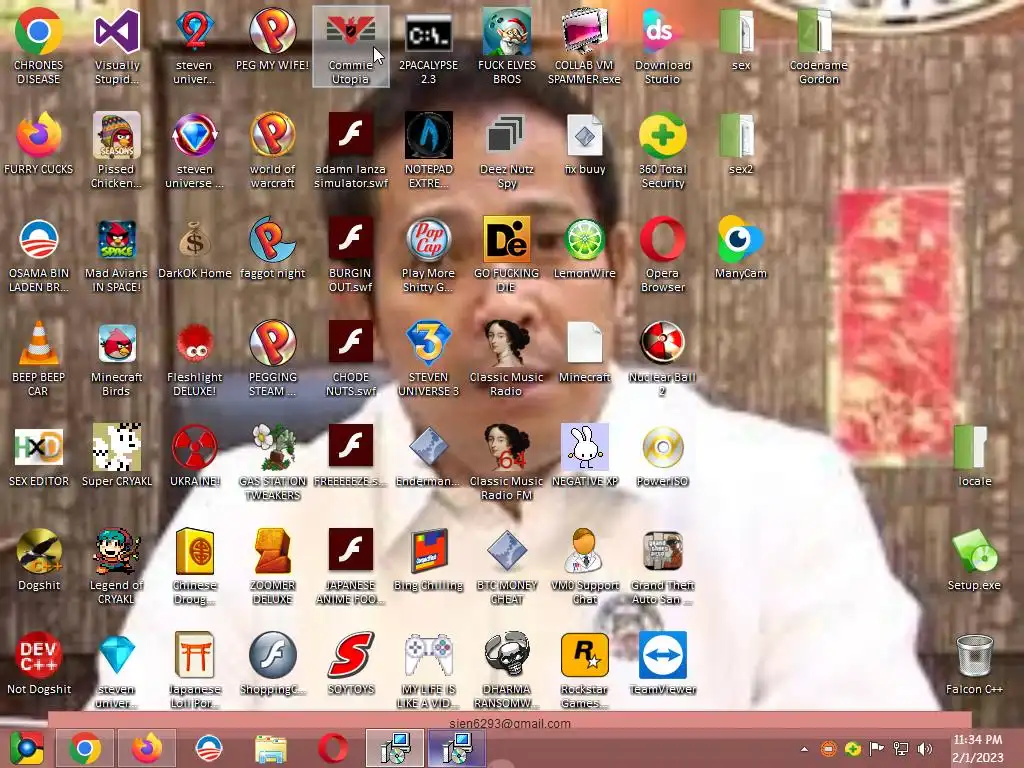
Task: Show hidden system tray icons
Action: coord(805,749)
